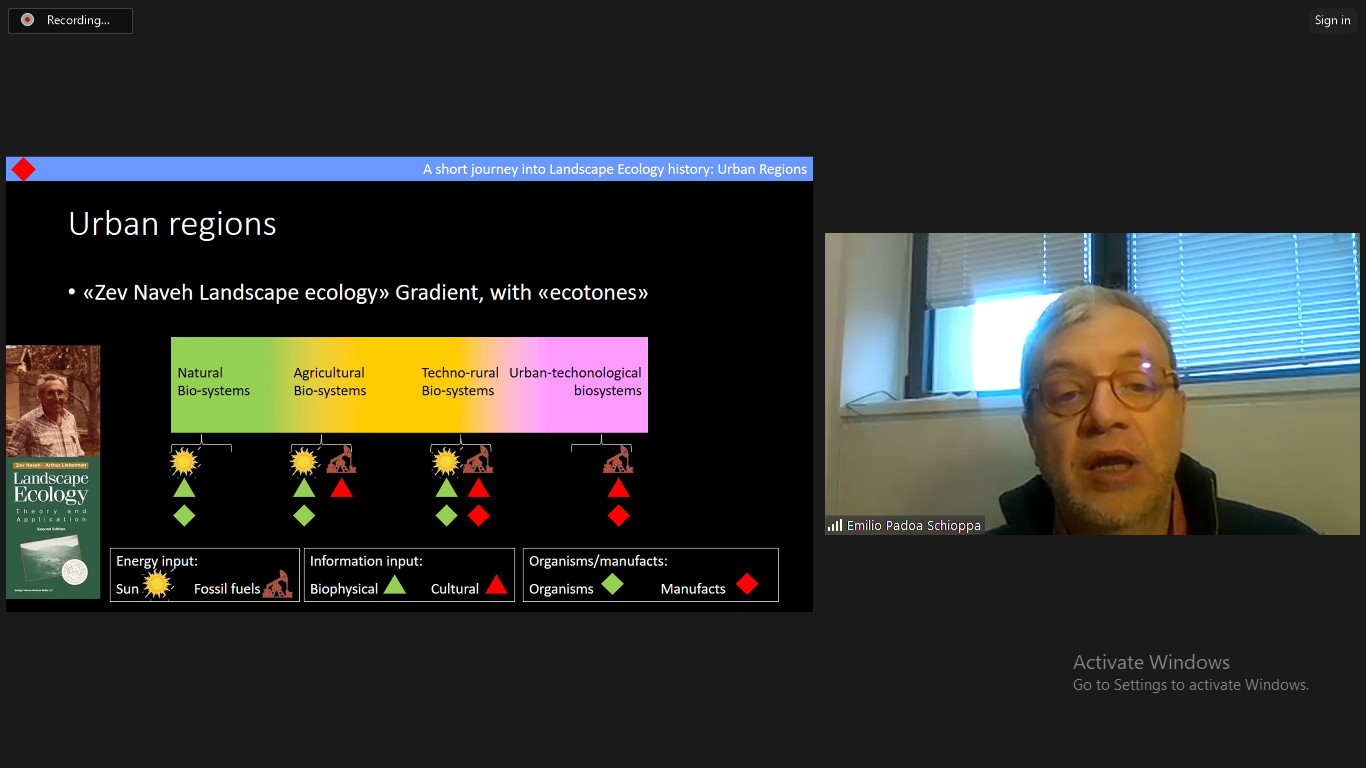Image resolution: width=1366 pixels, height=768 pixels.
Task: Click the red Cultural triangle in legend
Action: click(x=496, y=585)
